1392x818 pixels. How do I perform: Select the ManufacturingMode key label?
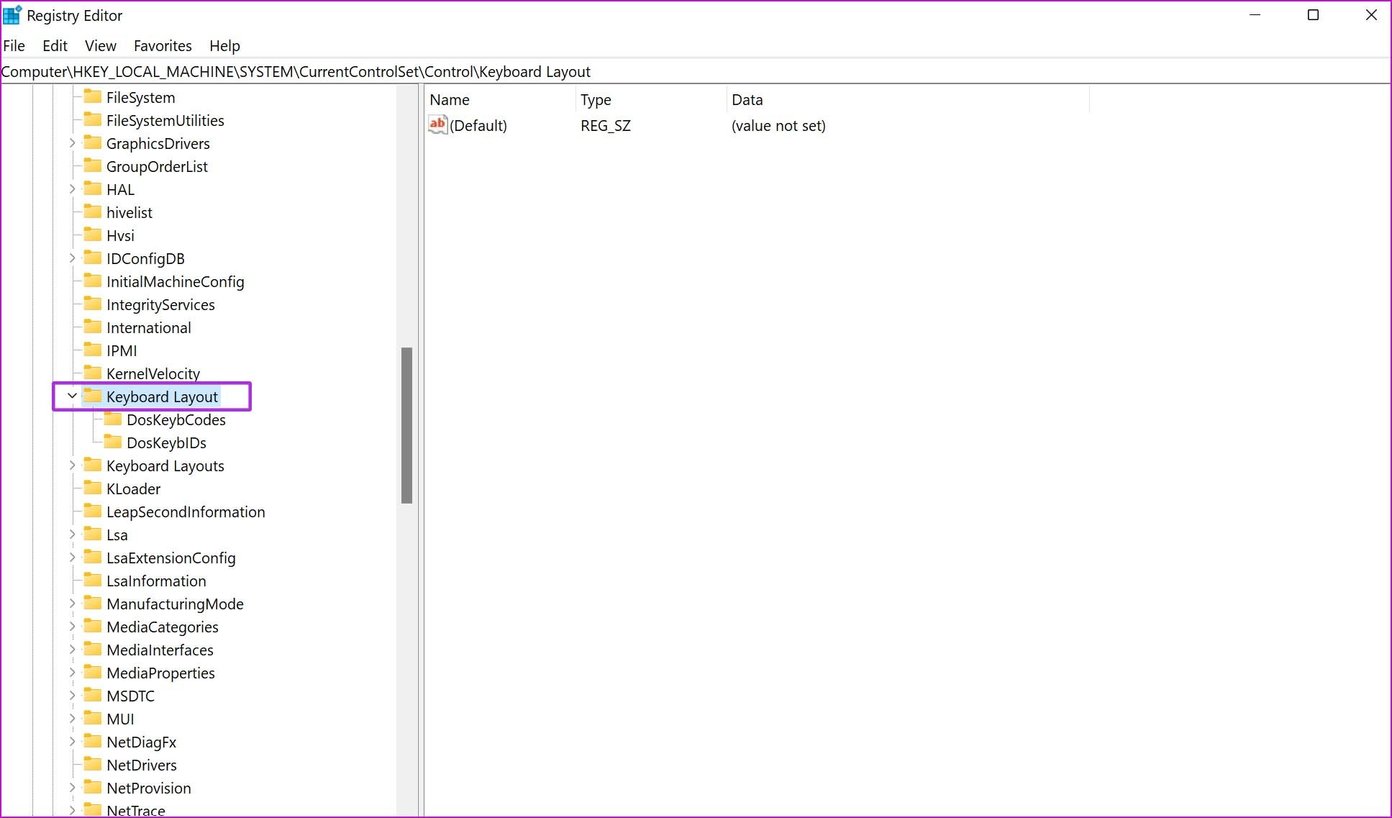pyautogui.click(x=175, y=604)
